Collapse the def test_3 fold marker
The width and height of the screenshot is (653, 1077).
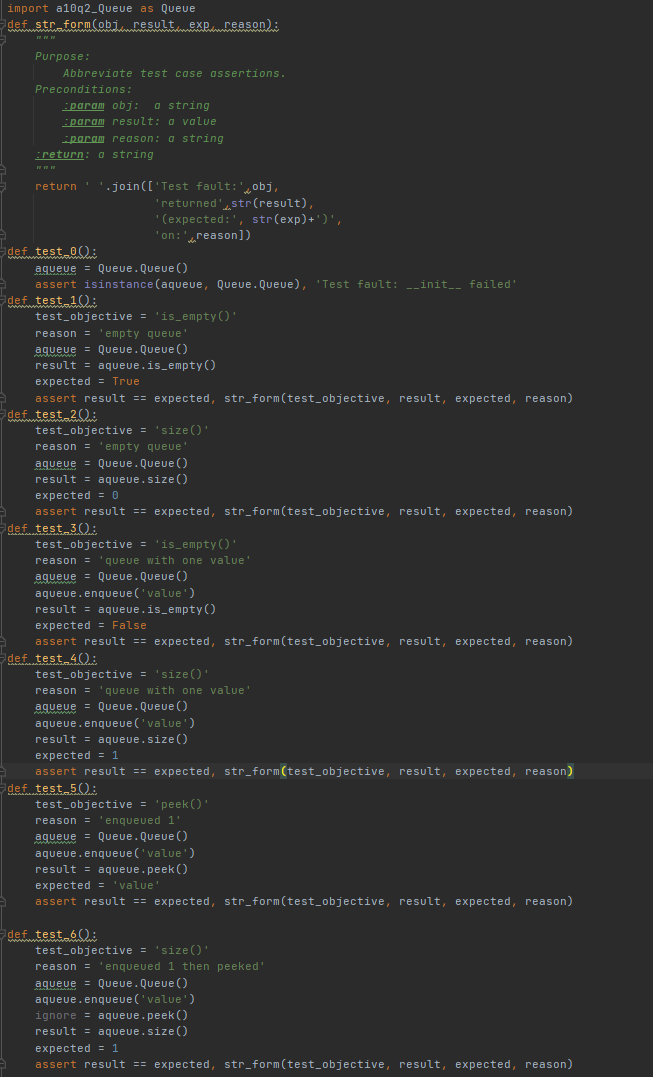pyautogui.click(x=3, y=528)
